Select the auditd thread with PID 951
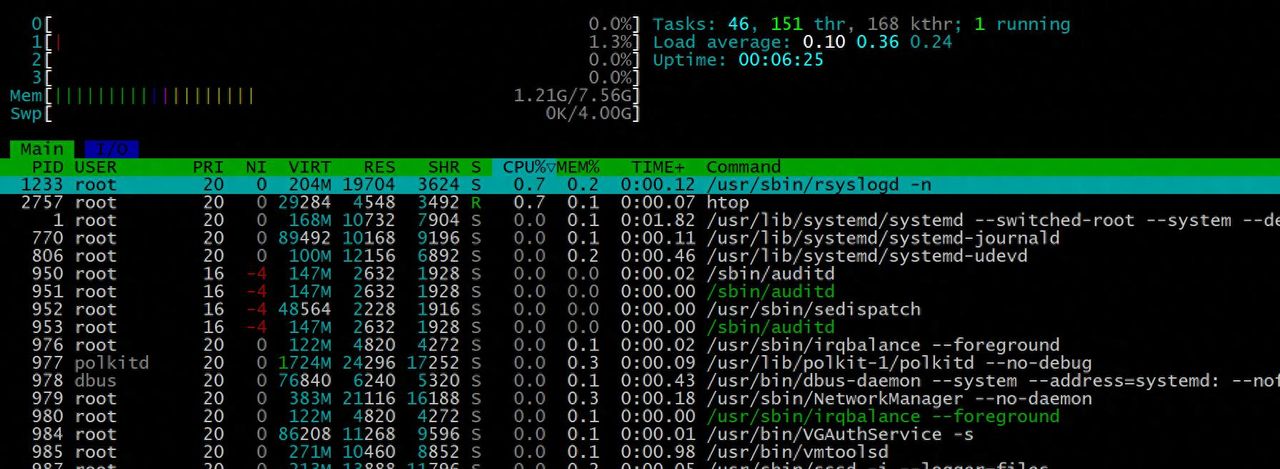This screenshot has width=1280, height=469. pyautogui.click(x=640, y=292)
